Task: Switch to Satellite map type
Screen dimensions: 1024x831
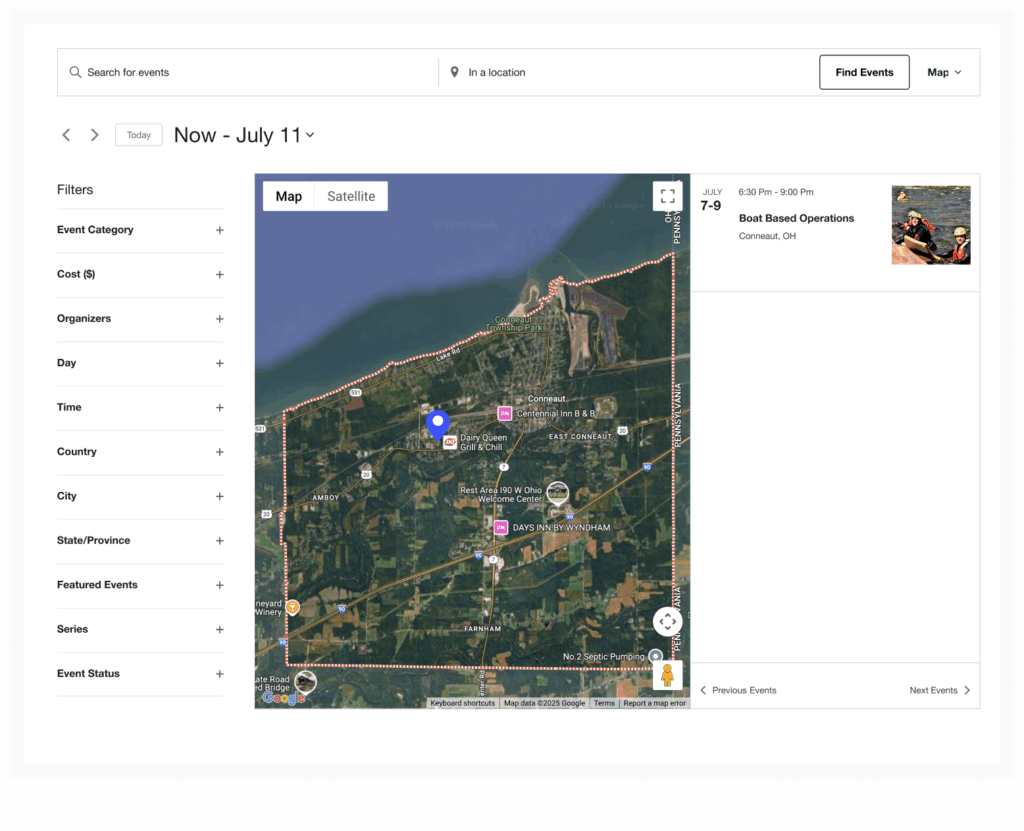Action: 351,196
